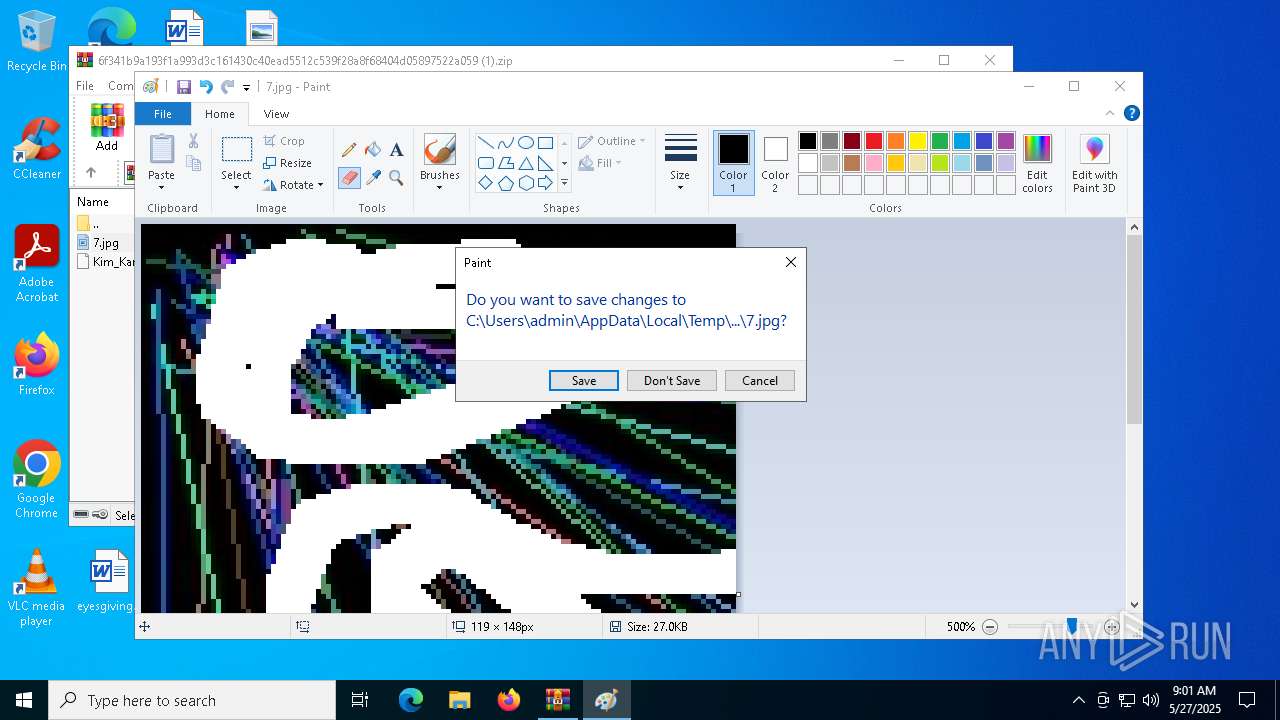The image size is (1280, 720).
Task: Choose the Curve shape
Action: (505, 142)
